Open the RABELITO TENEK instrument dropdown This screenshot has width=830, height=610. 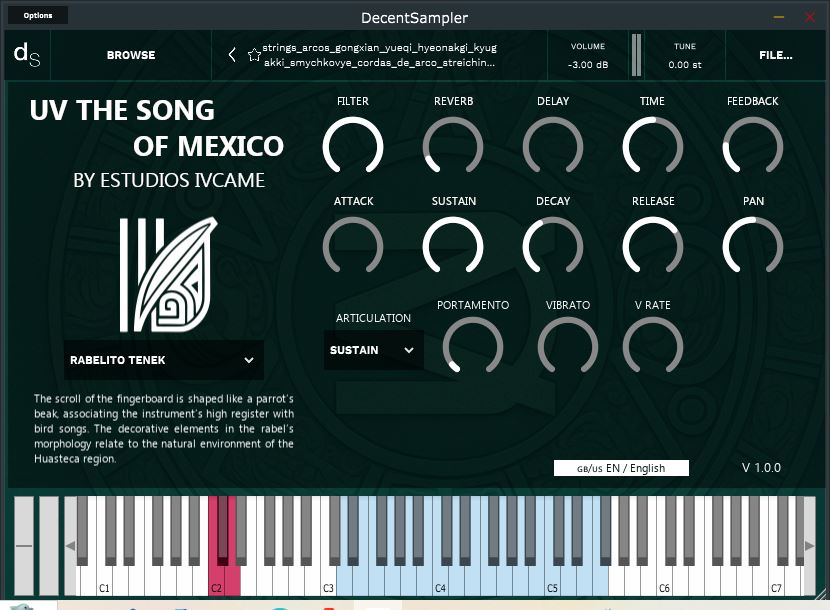[164, 360]
